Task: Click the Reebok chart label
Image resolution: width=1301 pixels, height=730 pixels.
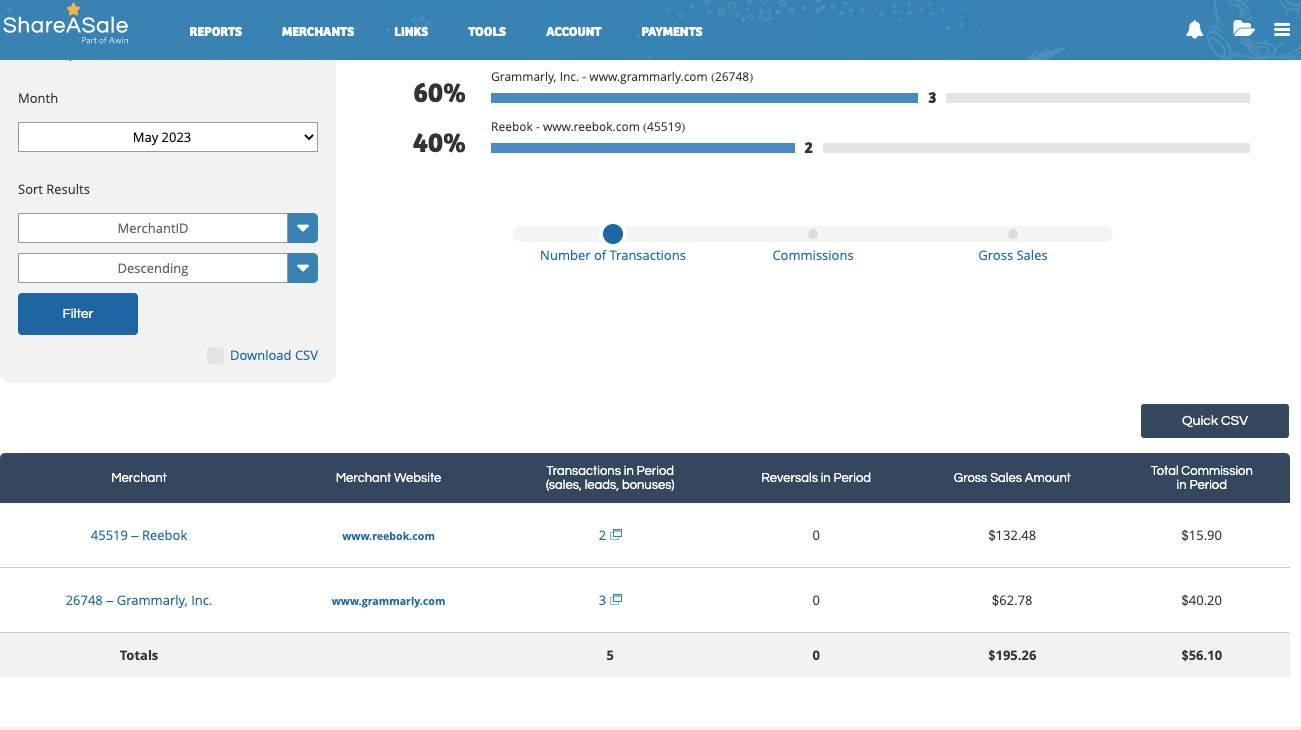Action: pyautogui.click(x=588, y=127)
